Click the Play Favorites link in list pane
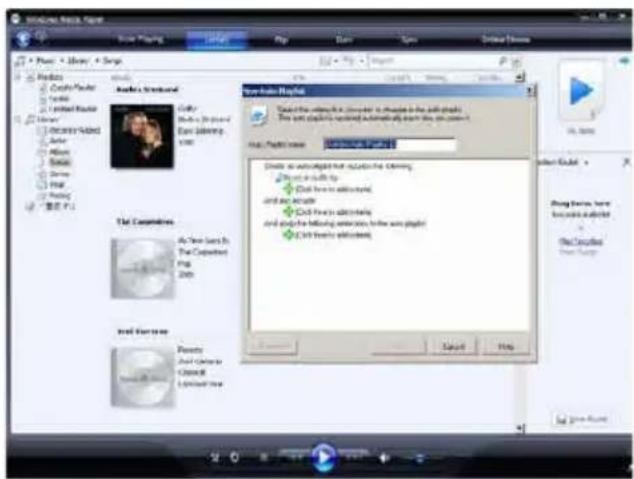This screenshot has width=634, height=479. pos(581,241)
